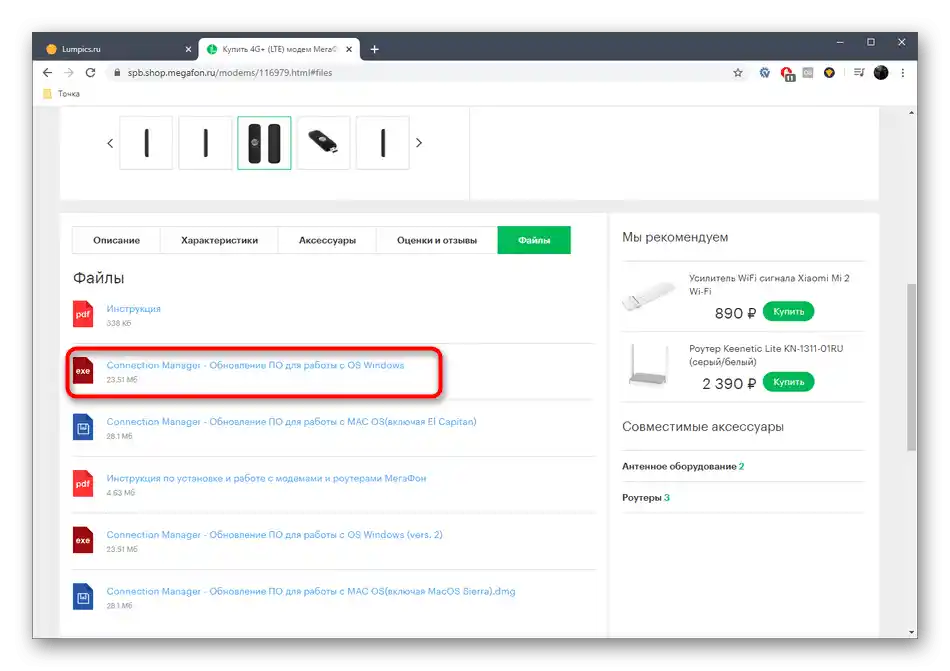The width and height of the screenshot is (950, 671).
Task: Download Connection Manager Windows (vers. 2)
Action: point(274,535)
